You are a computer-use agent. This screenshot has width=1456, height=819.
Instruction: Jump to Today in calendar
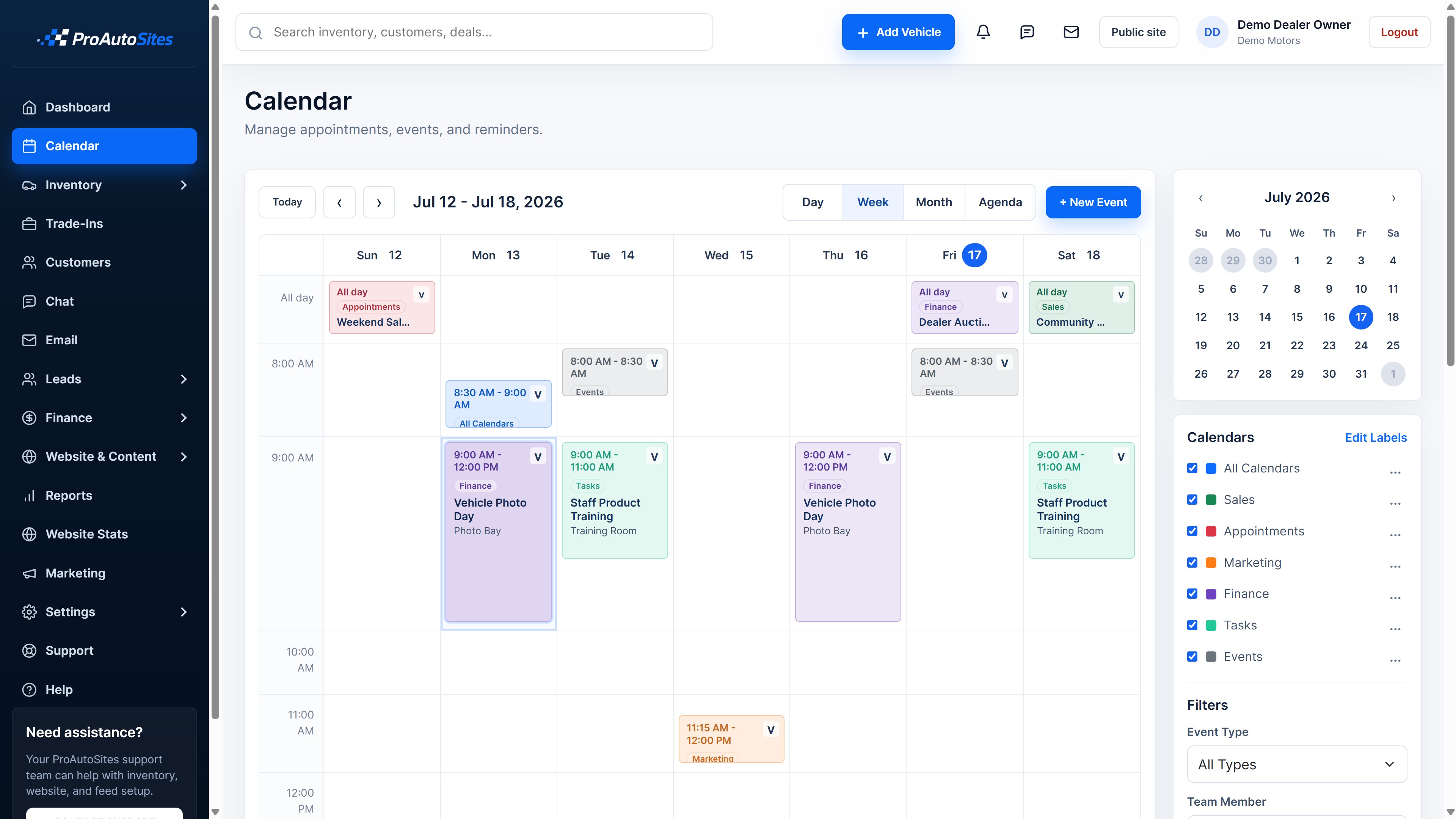click(287, 202)
